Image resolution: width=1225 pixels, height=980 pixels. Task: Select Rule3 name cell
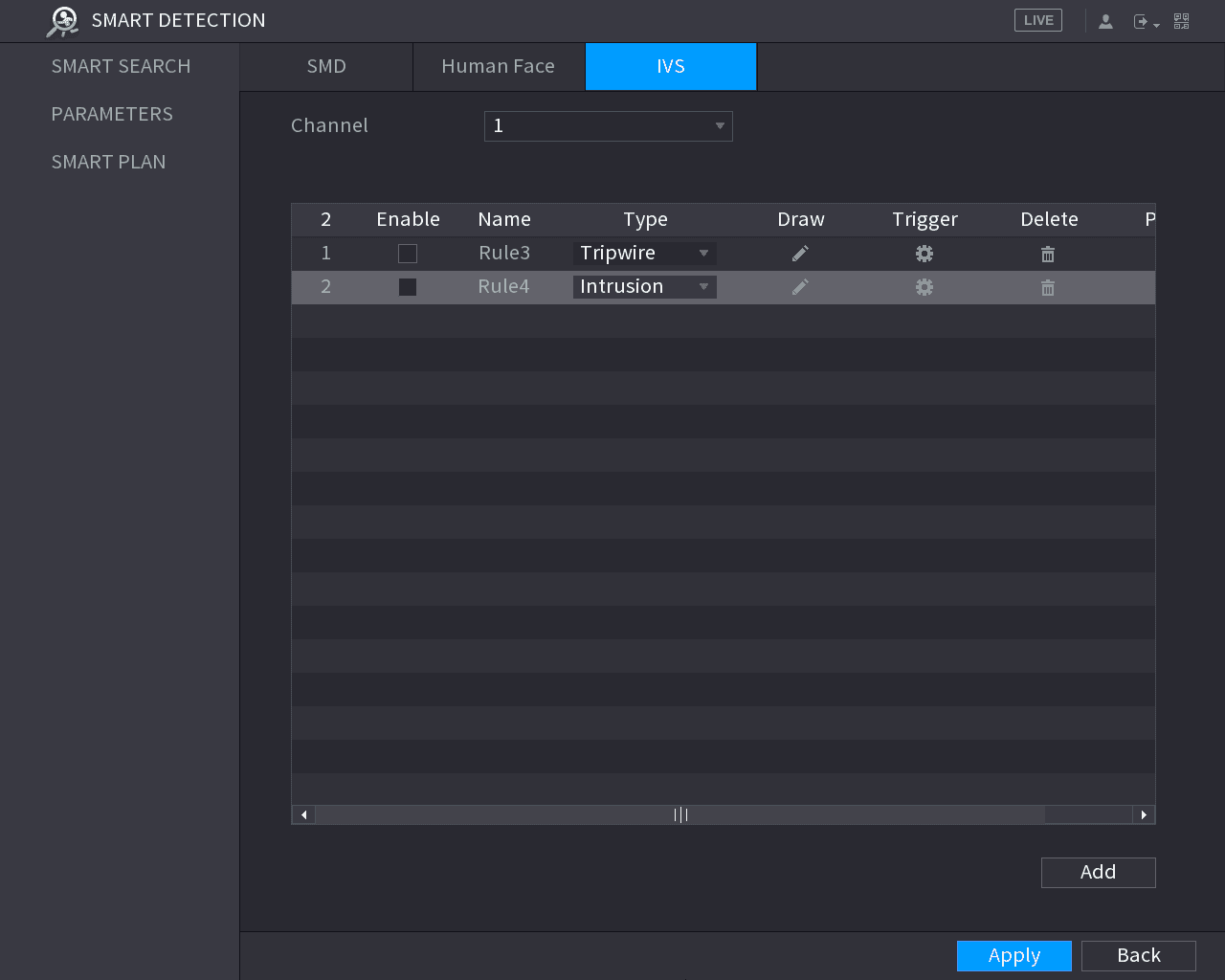(x=504, y=254)
